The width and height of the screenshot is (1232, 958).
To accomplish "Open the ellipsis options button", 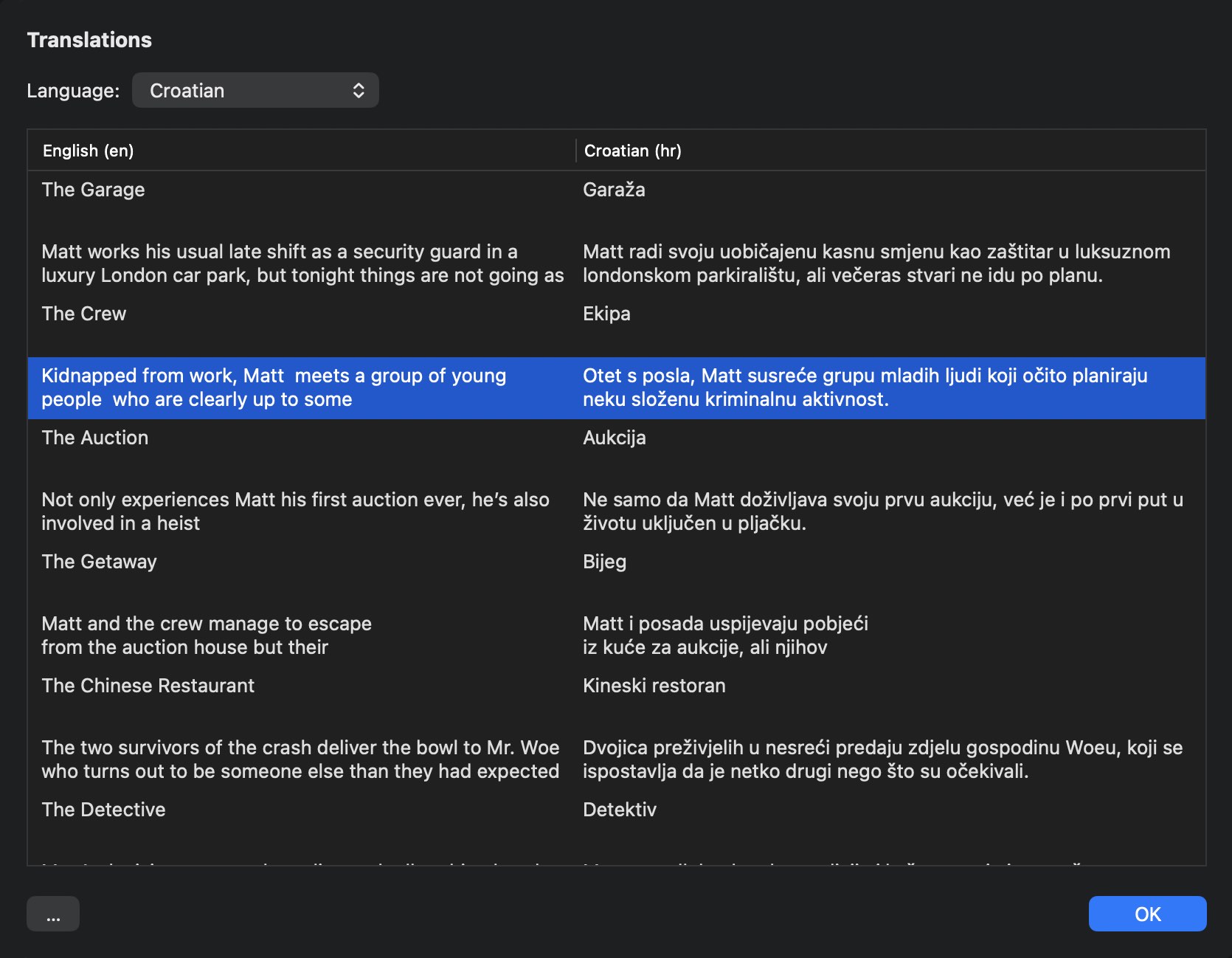I will (x=53, y=914).
